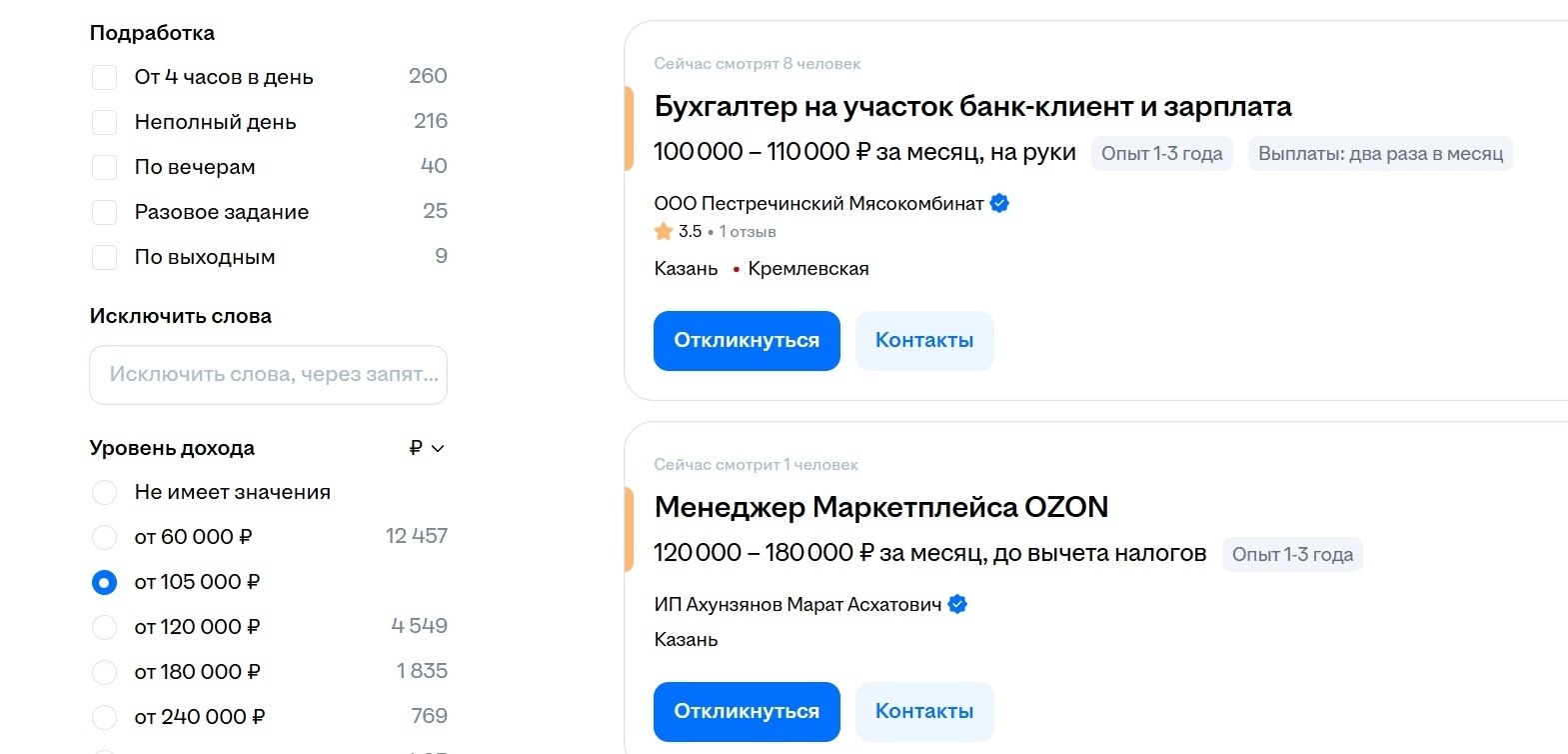
Task: Click Откликнуться on the Бухгалтер vacancy
Action: pos(746,340)
